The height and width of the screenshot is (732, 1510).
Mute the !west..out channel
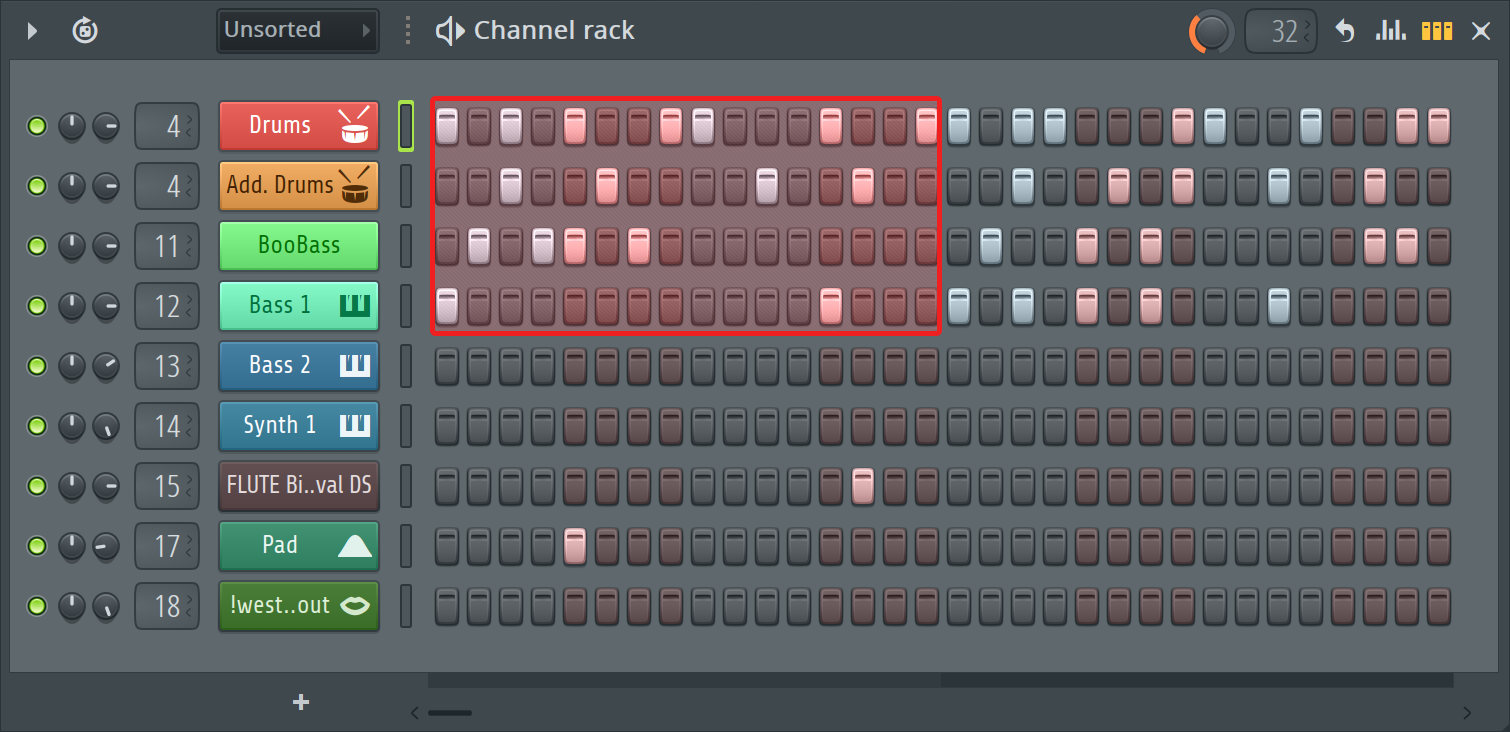tap(37, 606)
